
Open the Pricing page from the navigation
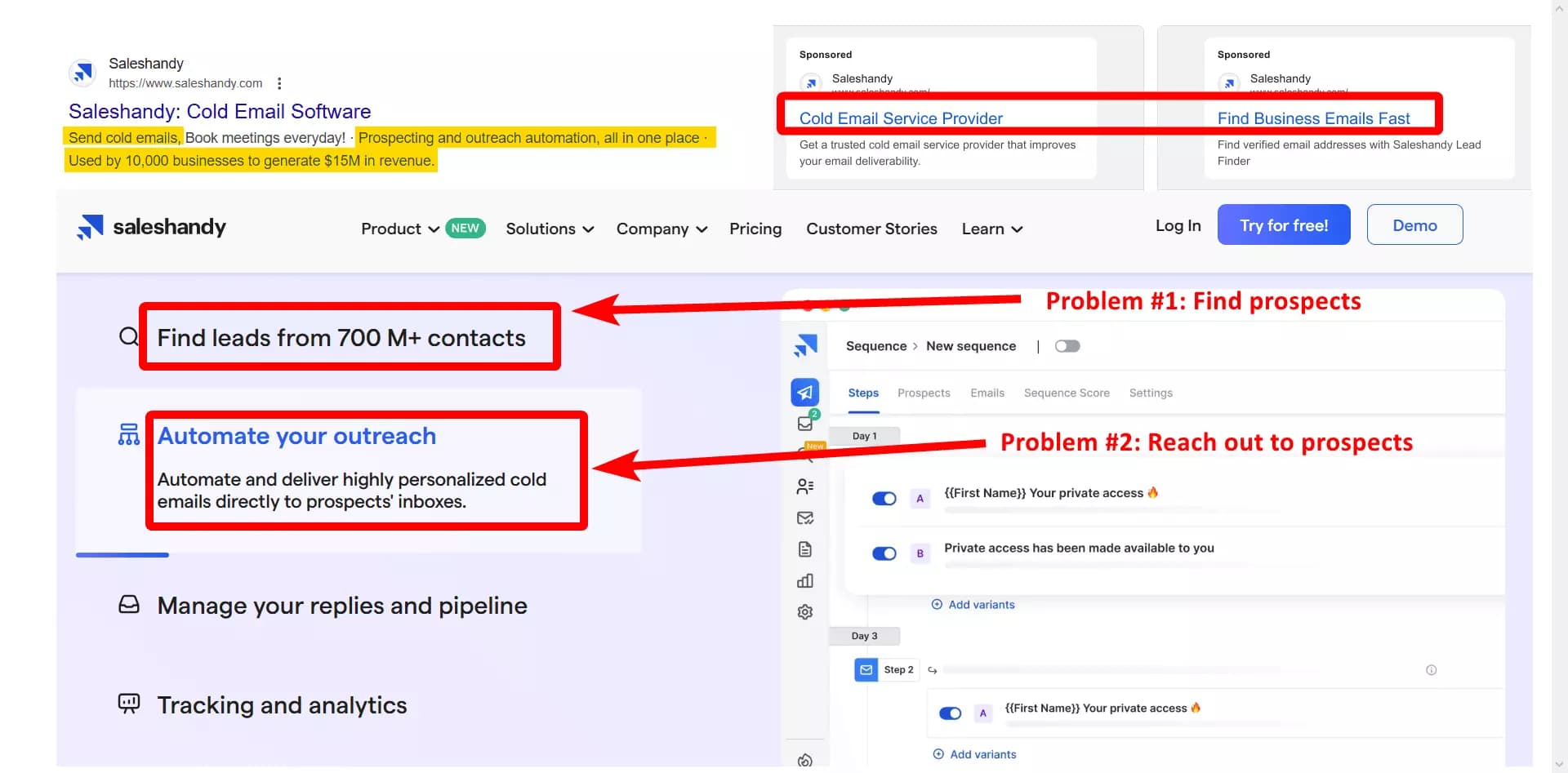click(x=755, y=229)
